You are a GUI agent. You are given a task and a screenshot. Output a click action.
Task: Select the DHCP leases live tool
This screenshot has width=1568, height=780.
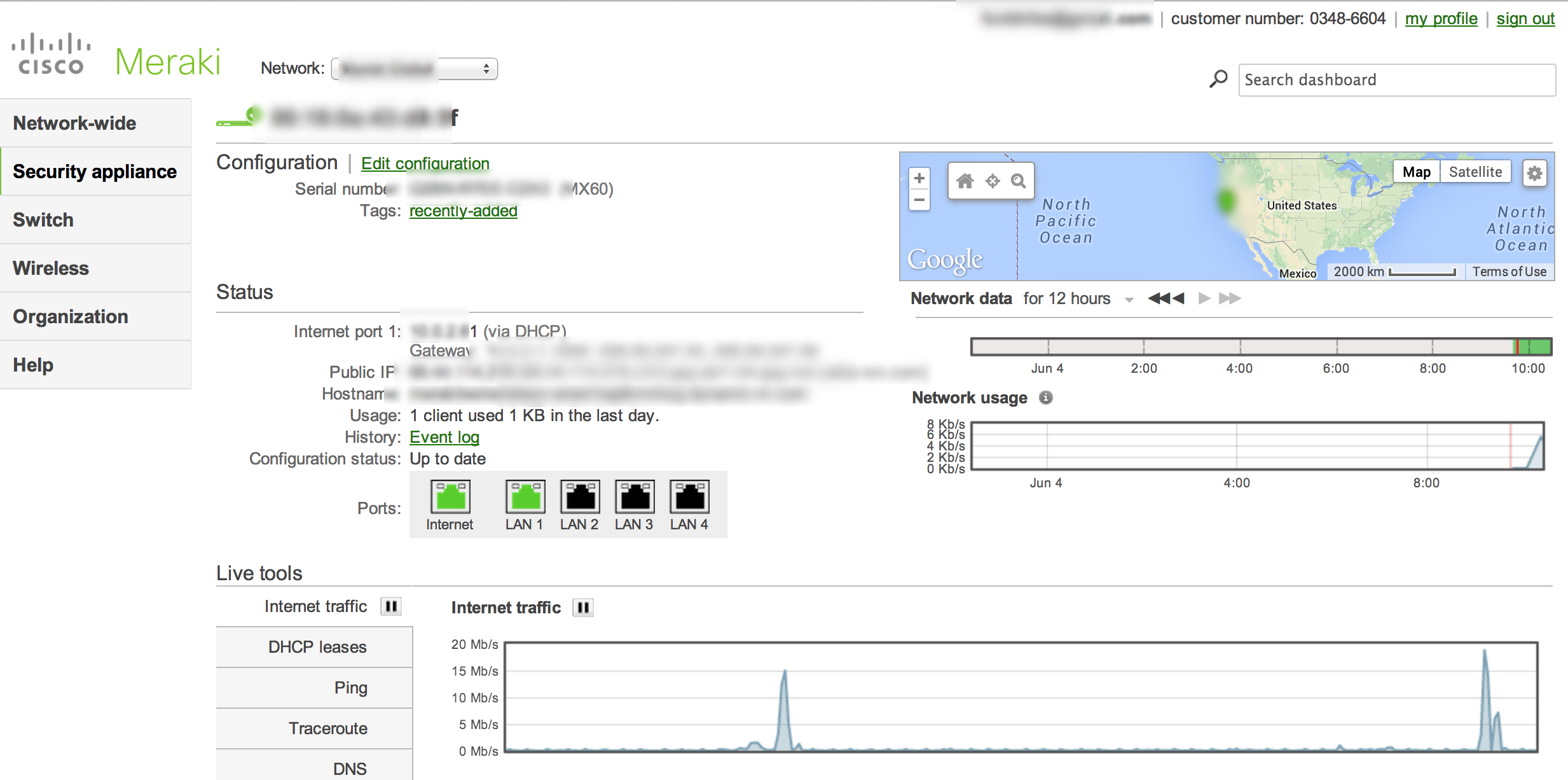[317, 647]
